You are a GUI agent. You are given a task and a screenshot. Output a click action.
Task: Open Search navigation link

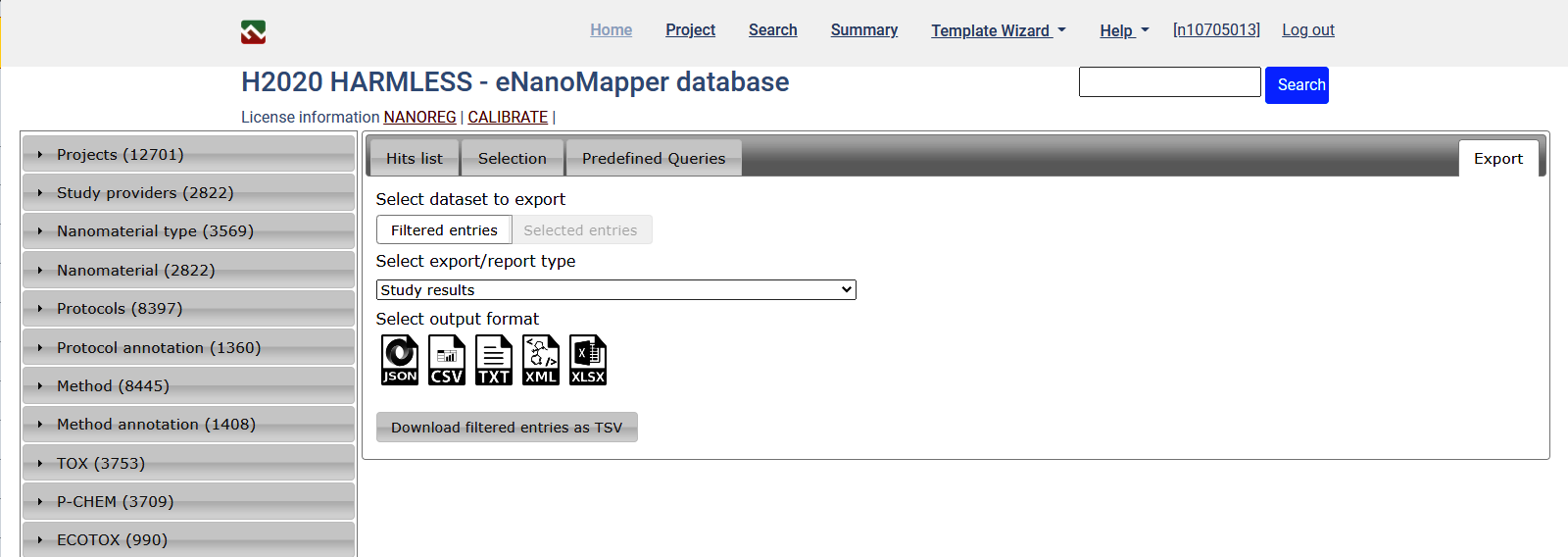click(x=773, y=30)
